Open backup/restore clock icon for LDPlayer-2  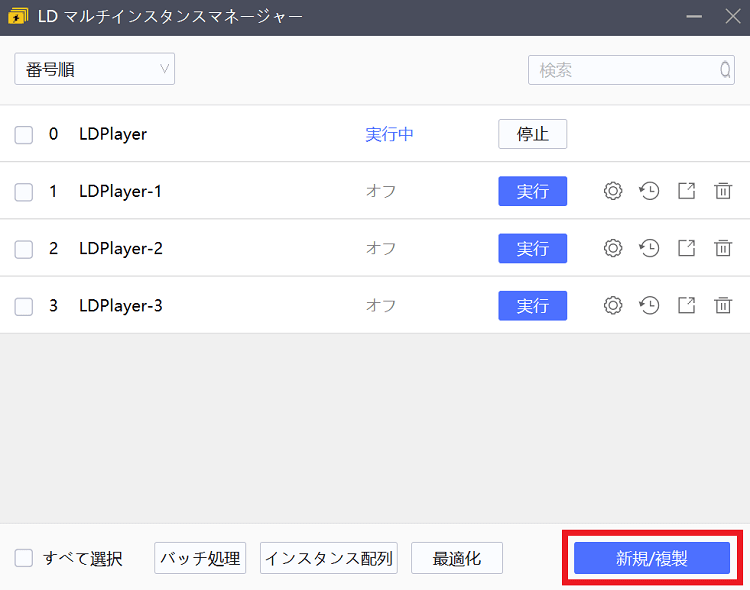point(649,248)
